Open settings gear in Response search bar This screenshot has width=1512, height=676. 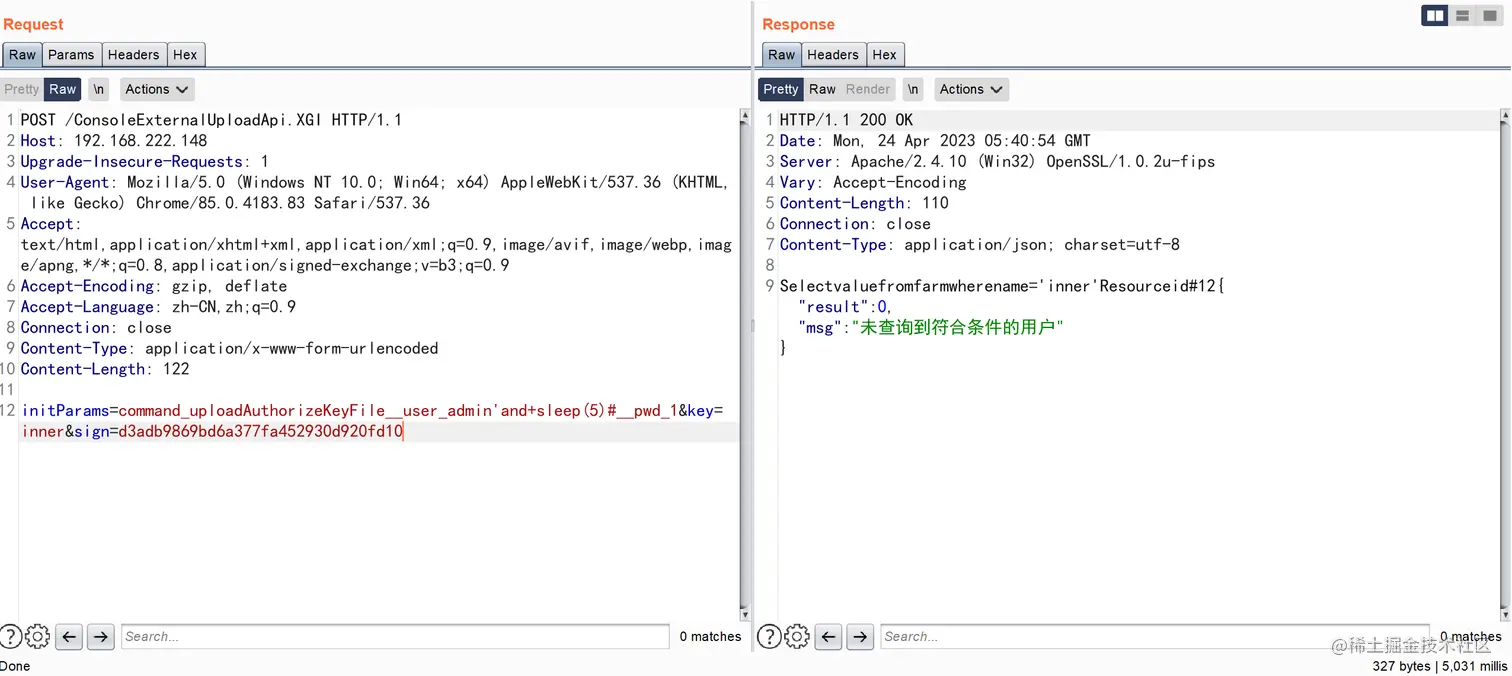(x=797, y=636)
